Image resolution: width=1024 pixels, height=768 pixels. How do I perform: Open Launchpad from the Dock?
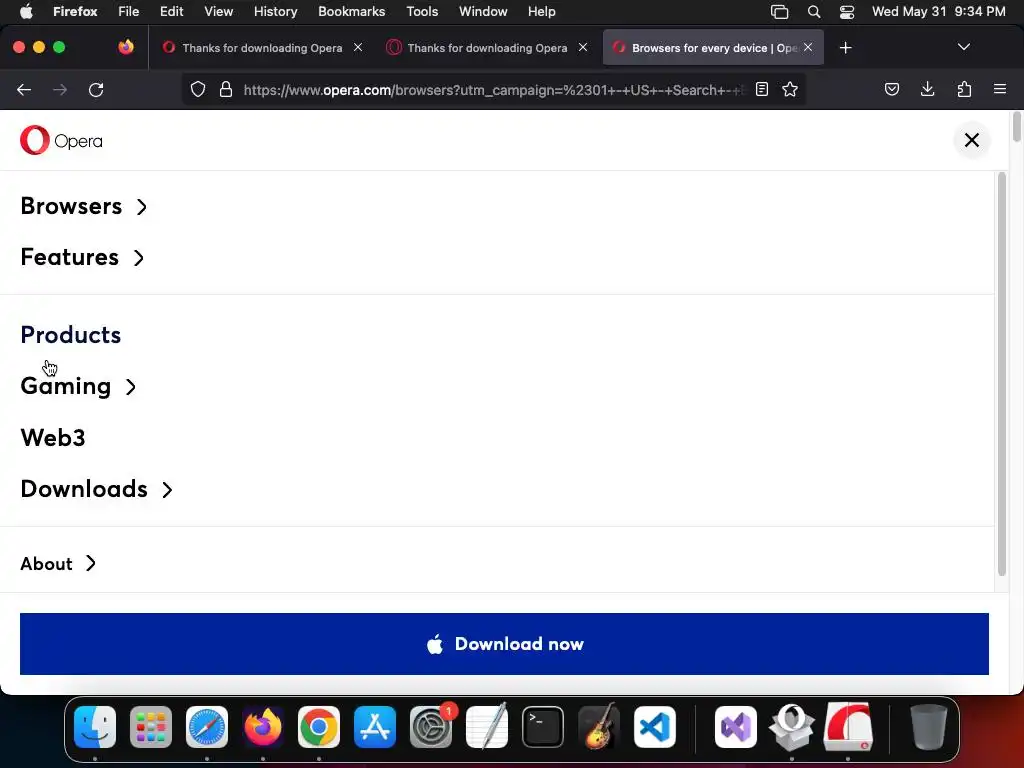point(151,727)
